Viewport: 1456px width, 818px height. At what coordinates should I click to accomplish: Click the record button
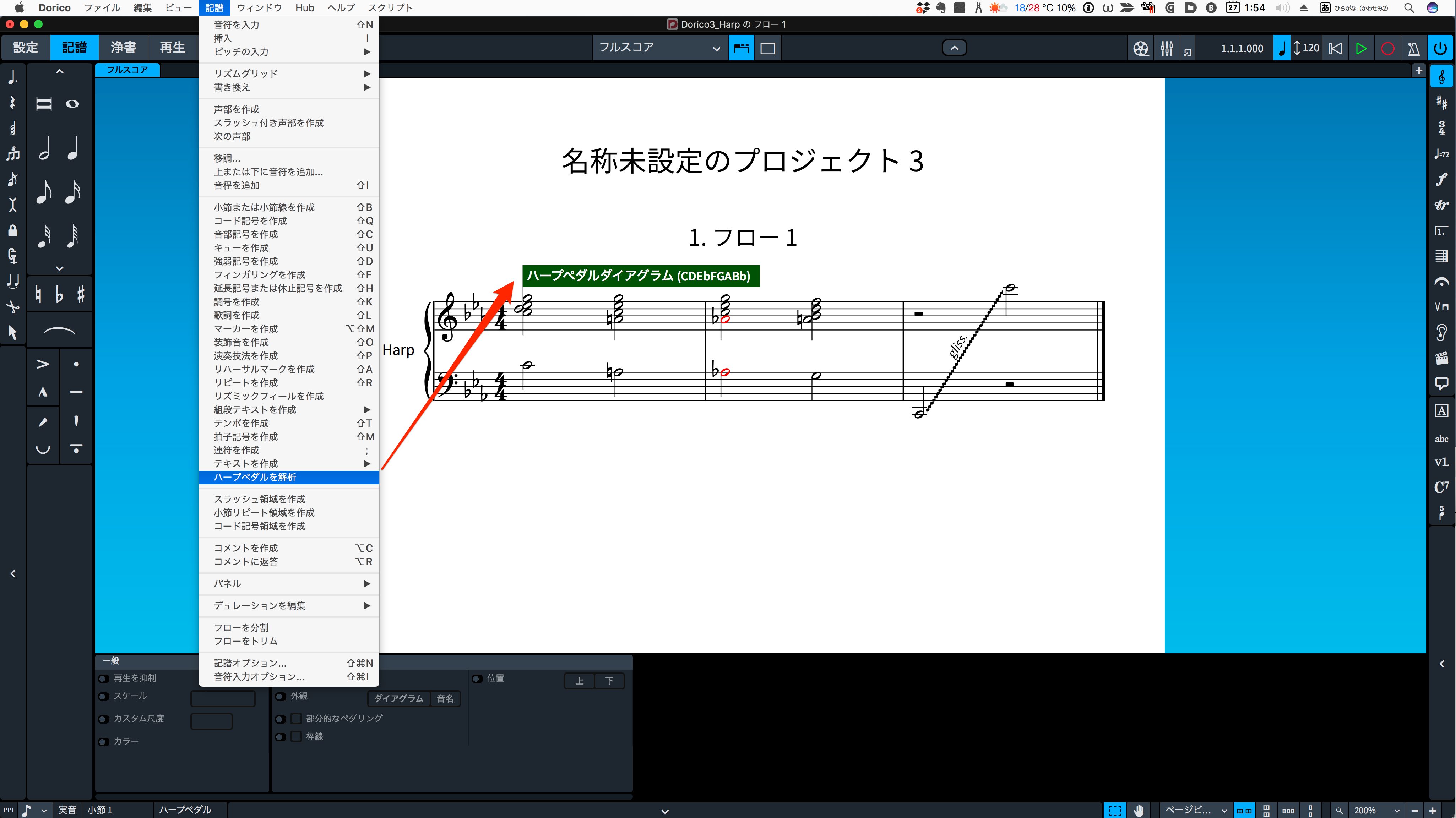tap(1387, 49)
